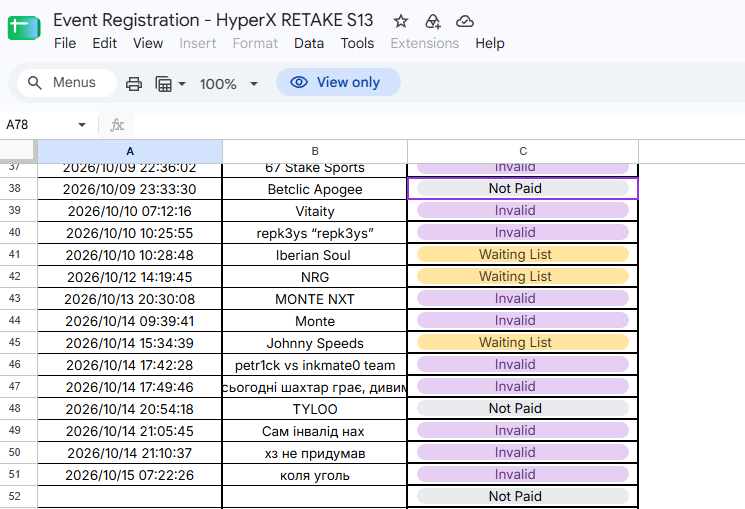Image resolution: width=745 pixels, height=509 pixels.
Task: Click the move to Drive icon
Action: pyautogui.click(x=432, y=21)
